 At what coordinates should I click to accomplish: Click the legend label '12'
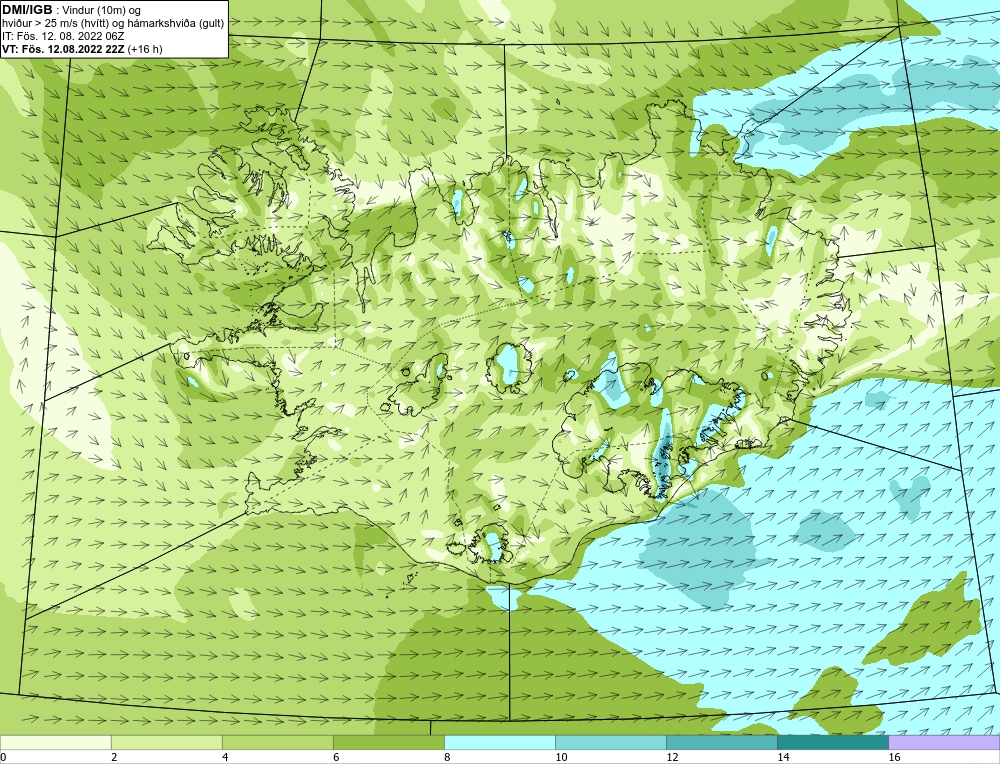[x=672, y=757]
